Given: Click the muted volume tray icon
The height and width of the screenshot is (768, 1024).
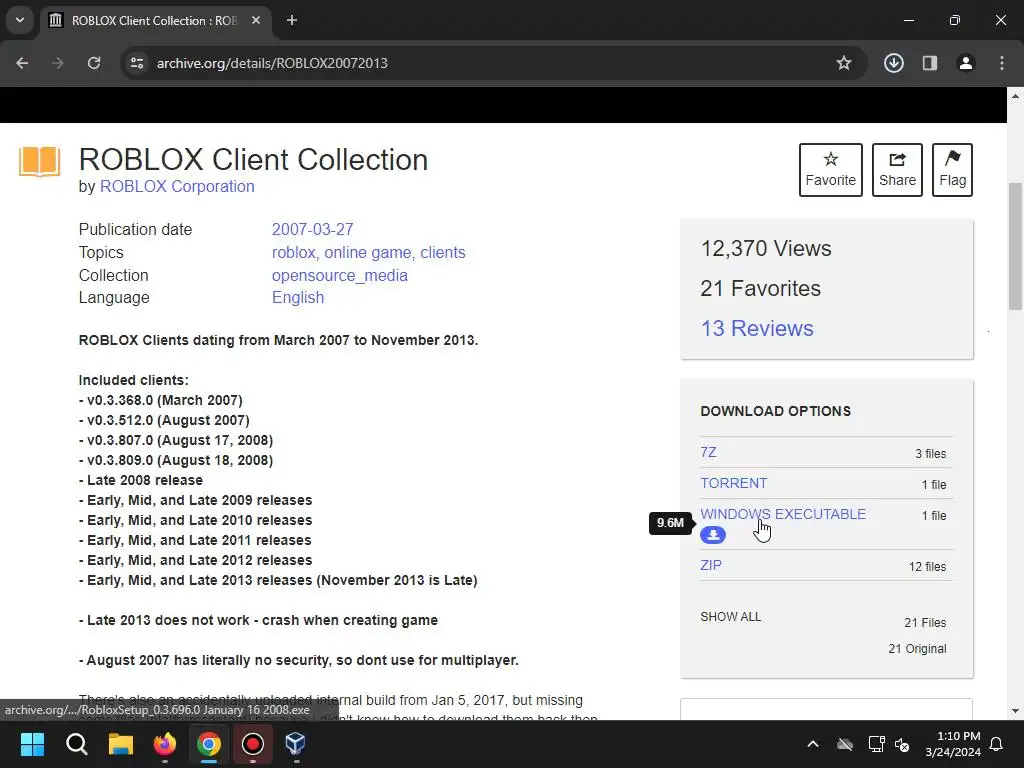Looking at the screenshot, I should [x=902, y=744].
